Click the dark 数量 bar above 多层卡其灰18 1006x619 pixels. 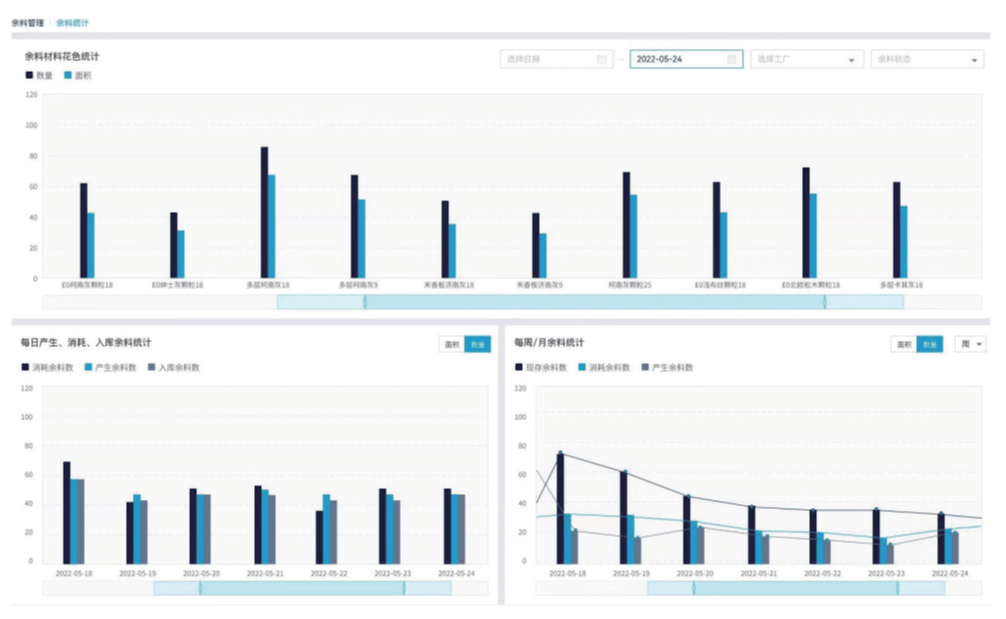pyautogui.click(x=897, y=230)
